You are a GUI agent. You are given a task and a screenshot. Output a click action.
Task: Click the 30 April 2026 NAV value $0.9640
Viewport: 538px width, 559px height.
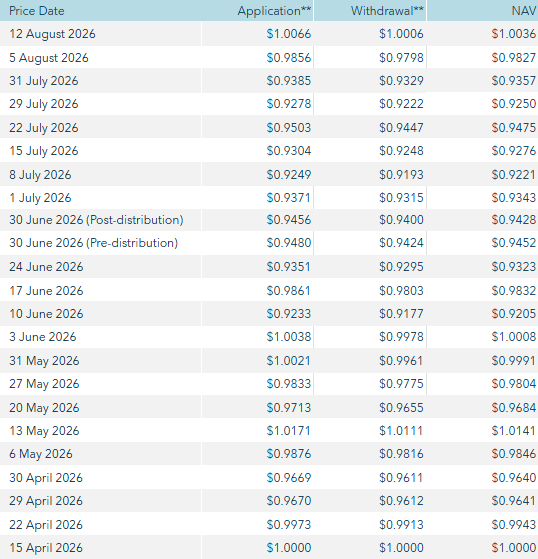(513, 477)
